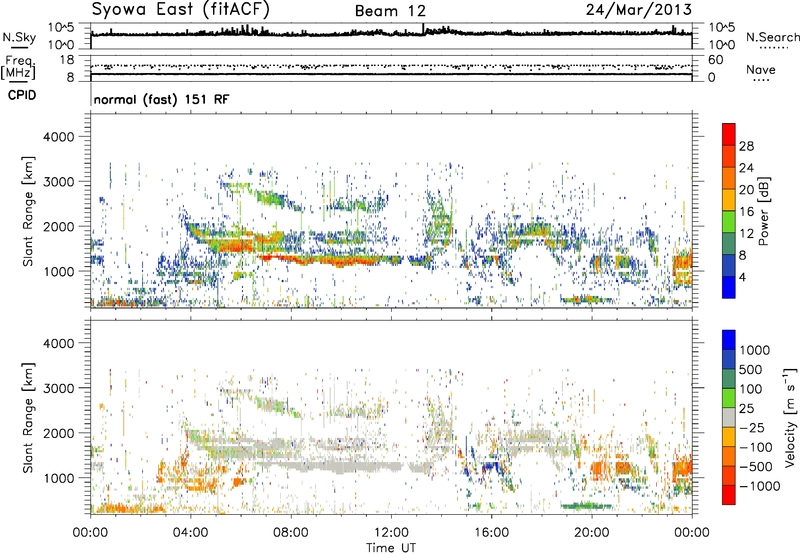Click the 'Velocity [m s-1]' color bar label

pyautogui.click(x=790, y=416)
